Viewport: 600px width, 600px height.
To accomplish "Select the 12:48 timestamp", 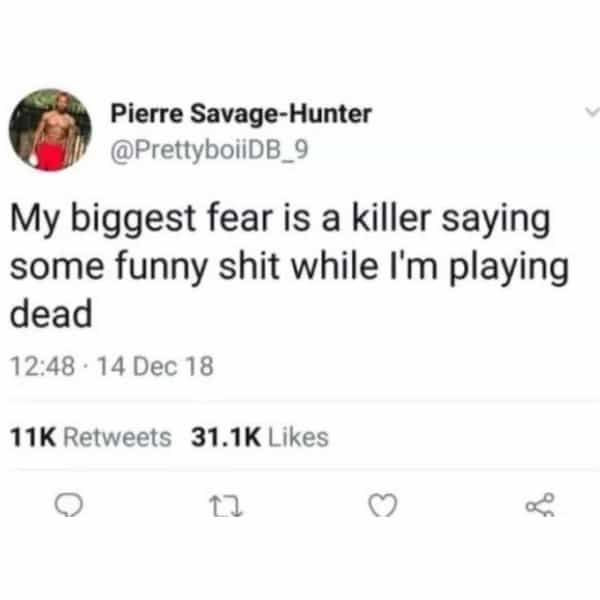I will click(x=42, y=366).
